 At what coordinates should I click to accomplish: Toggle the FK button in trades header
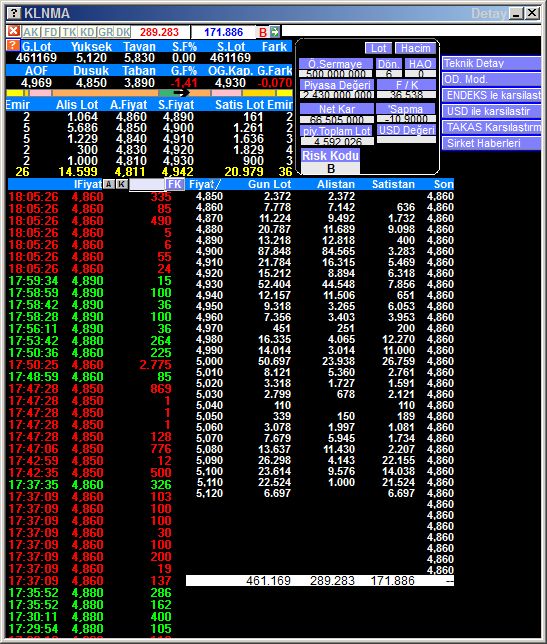pos(175,184)
